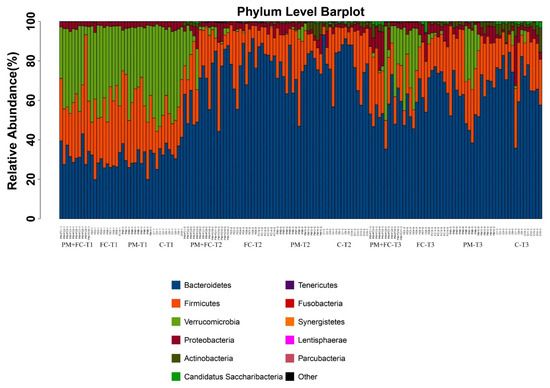Click the C-T1 group label

coord(166,245)
